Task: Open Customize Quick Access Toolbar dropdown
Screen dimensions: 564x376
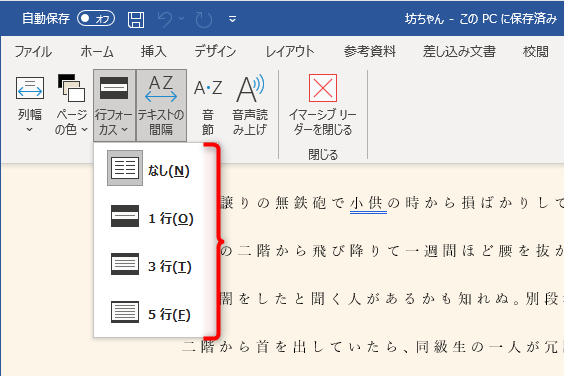Action: (233, 19)
